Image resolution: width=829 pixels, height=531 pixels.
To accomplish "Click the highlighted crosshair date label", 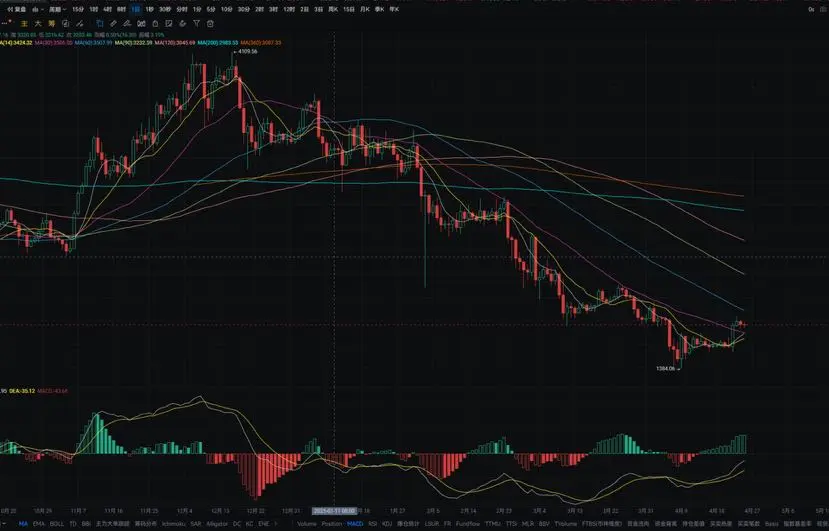I will 334,511.
